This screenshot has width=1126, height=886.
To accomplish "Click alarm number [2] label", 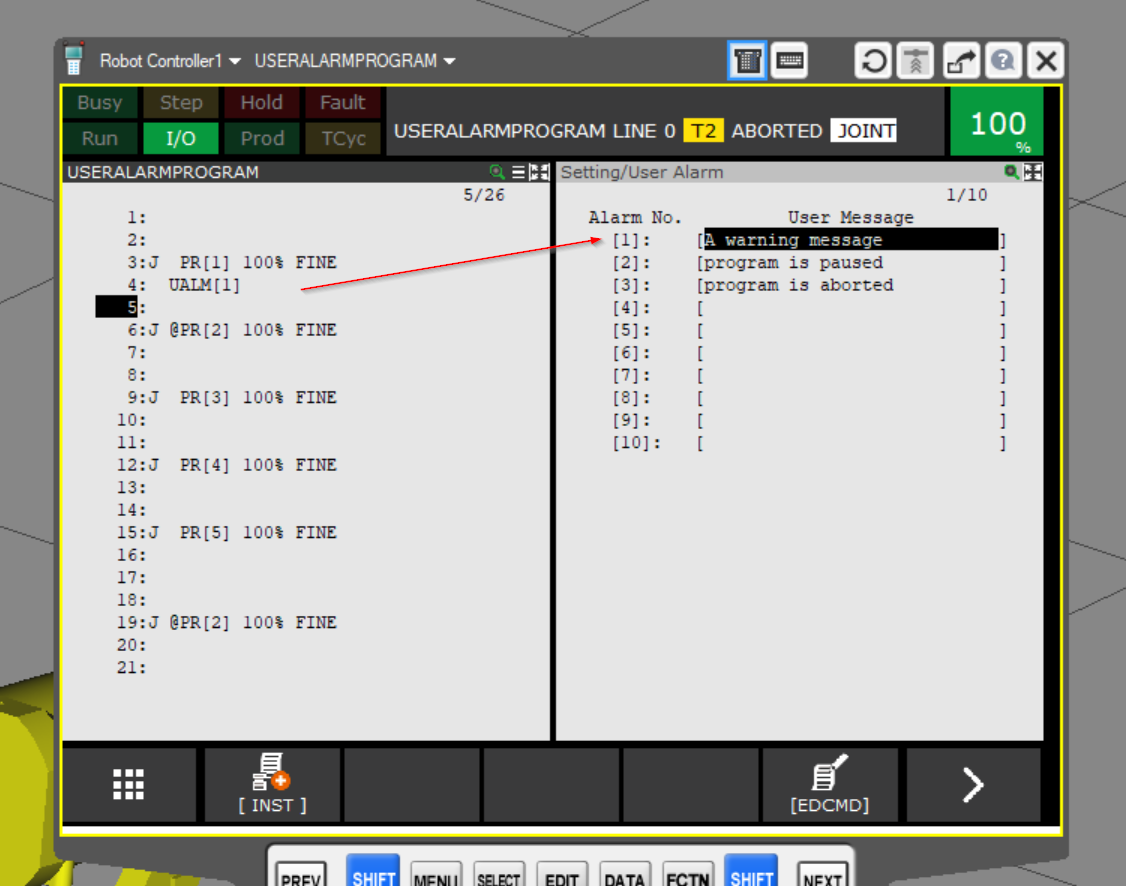I will tap(631, 263).
